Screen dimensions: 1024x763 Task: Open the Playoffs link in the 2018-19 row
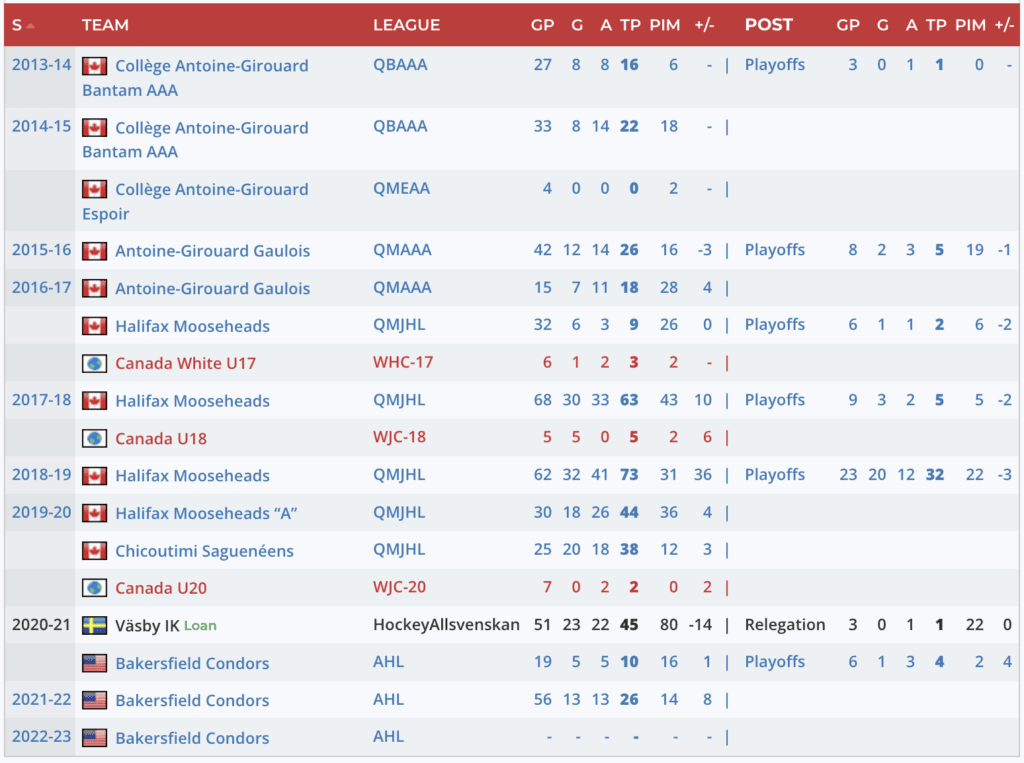pyautogui.click(x=774, y=475)
